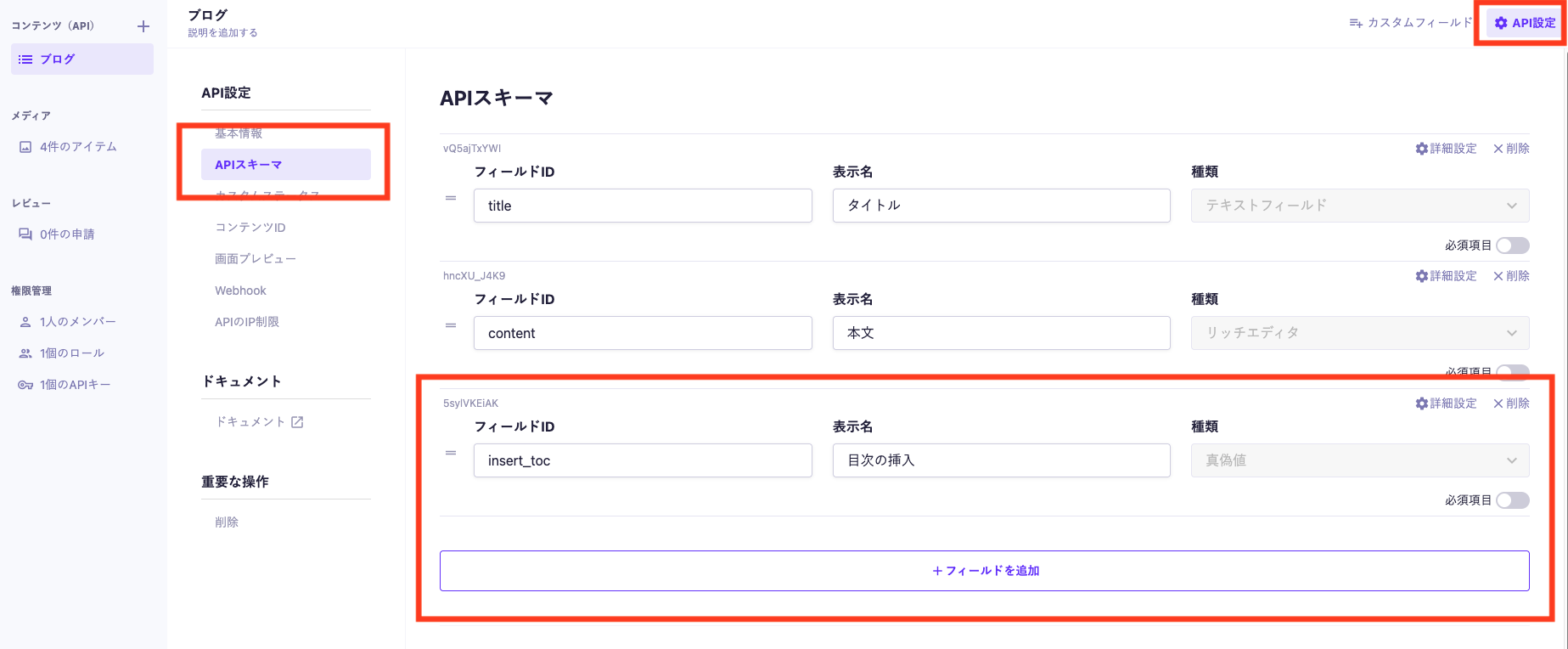The height and width of the screenshot is (649, 1568).
Task: Open the Webhook settings menu item
Action: tap(240, 291)
